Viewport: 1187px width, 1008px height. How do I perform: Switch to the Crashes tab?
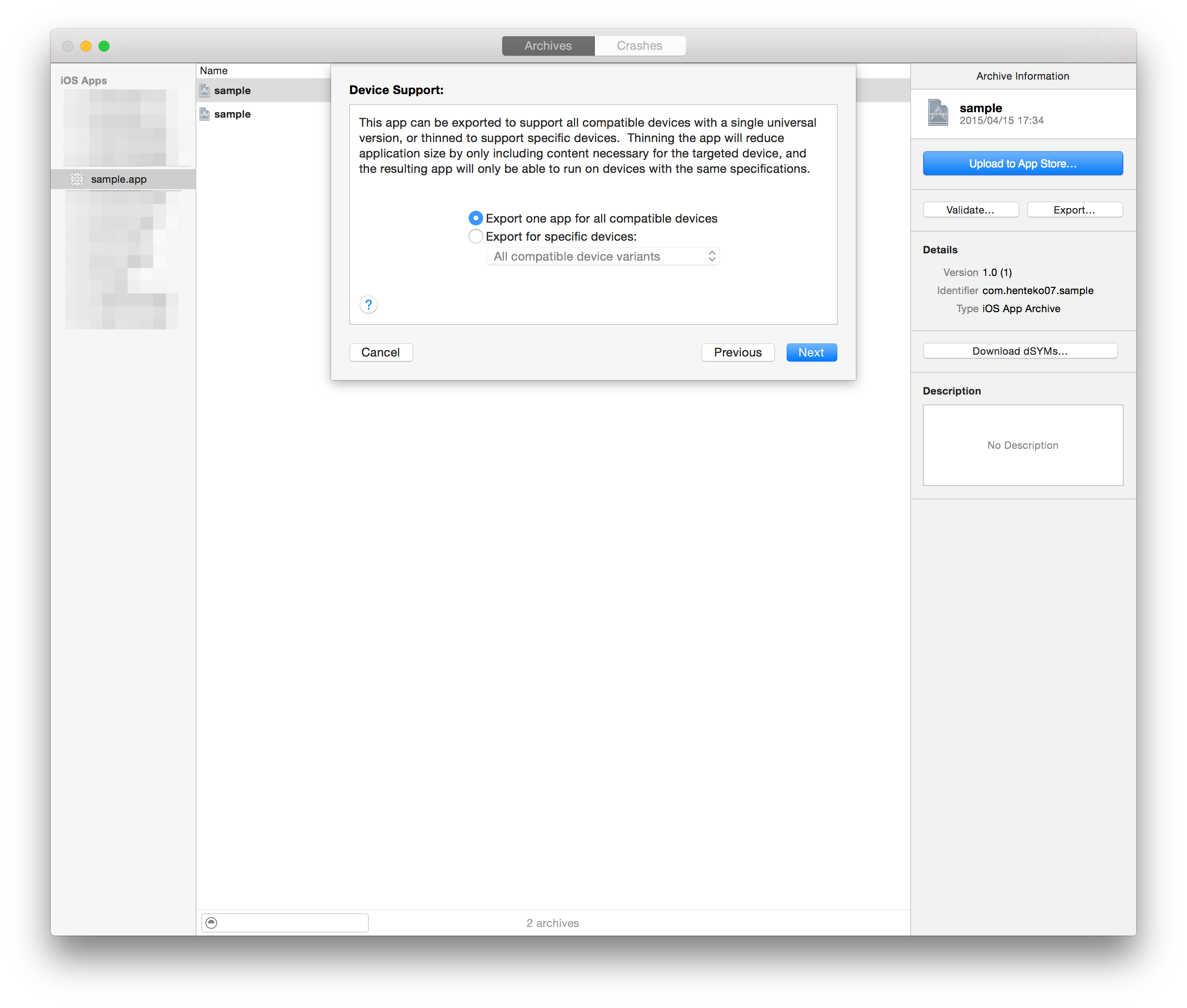(x=639, y=46)
